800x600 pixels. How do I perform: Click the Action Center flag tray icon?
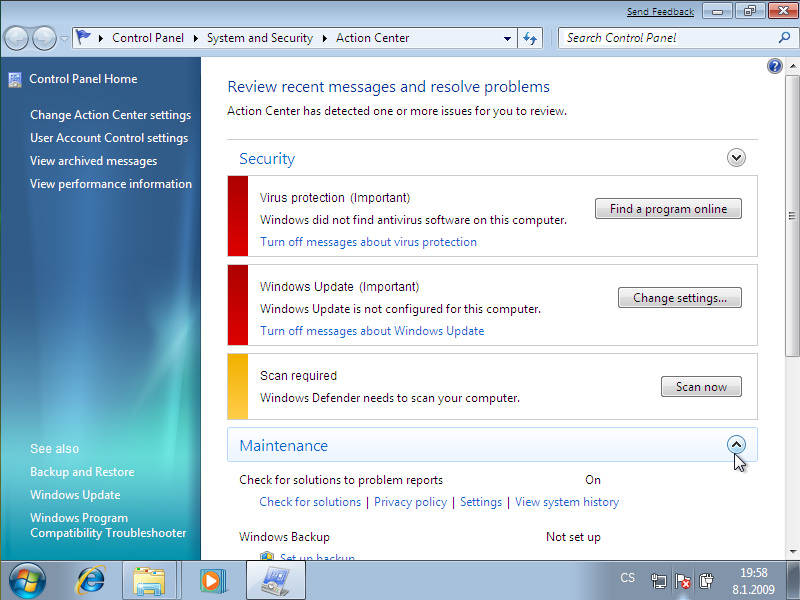click(x=683, y=581)
